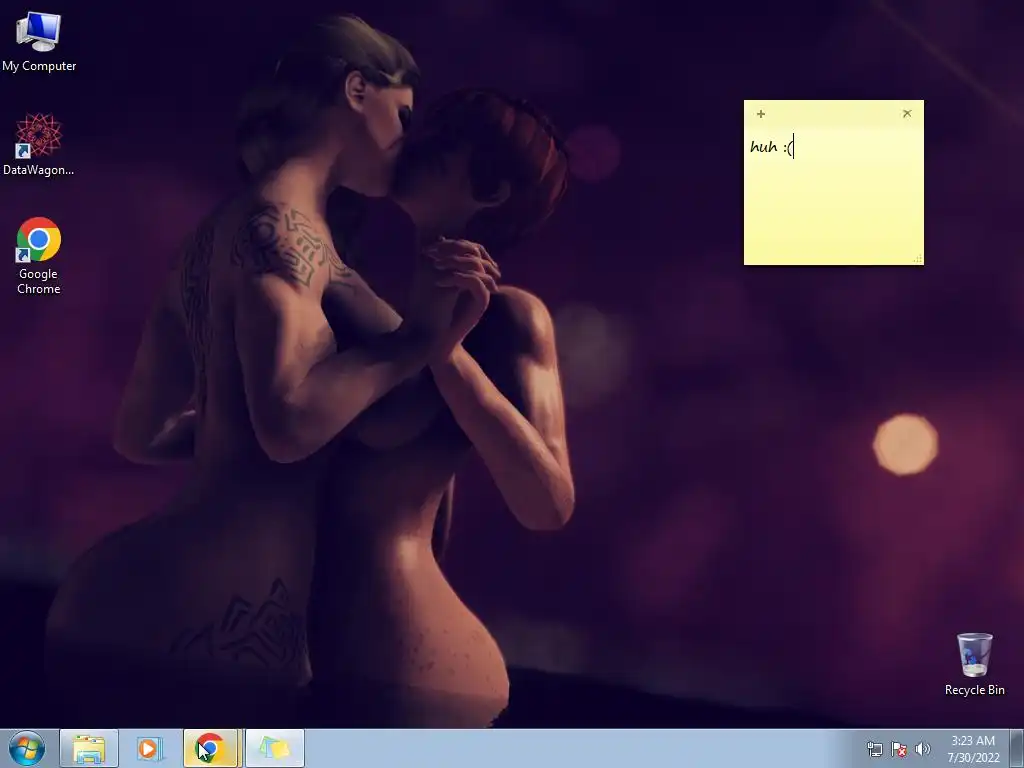Open the volume speaker tray icon
The image size is (1024, 768).
click(923, 749)
